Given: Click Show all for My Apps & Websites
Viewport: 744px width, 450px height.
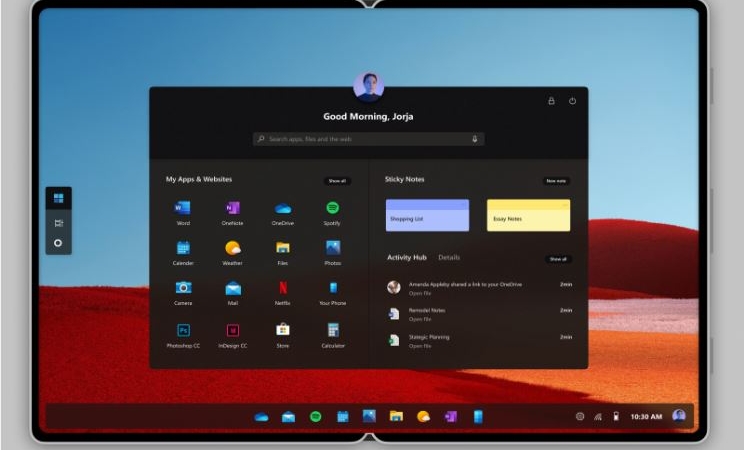Looking at the screenshot, I should 337,181.
